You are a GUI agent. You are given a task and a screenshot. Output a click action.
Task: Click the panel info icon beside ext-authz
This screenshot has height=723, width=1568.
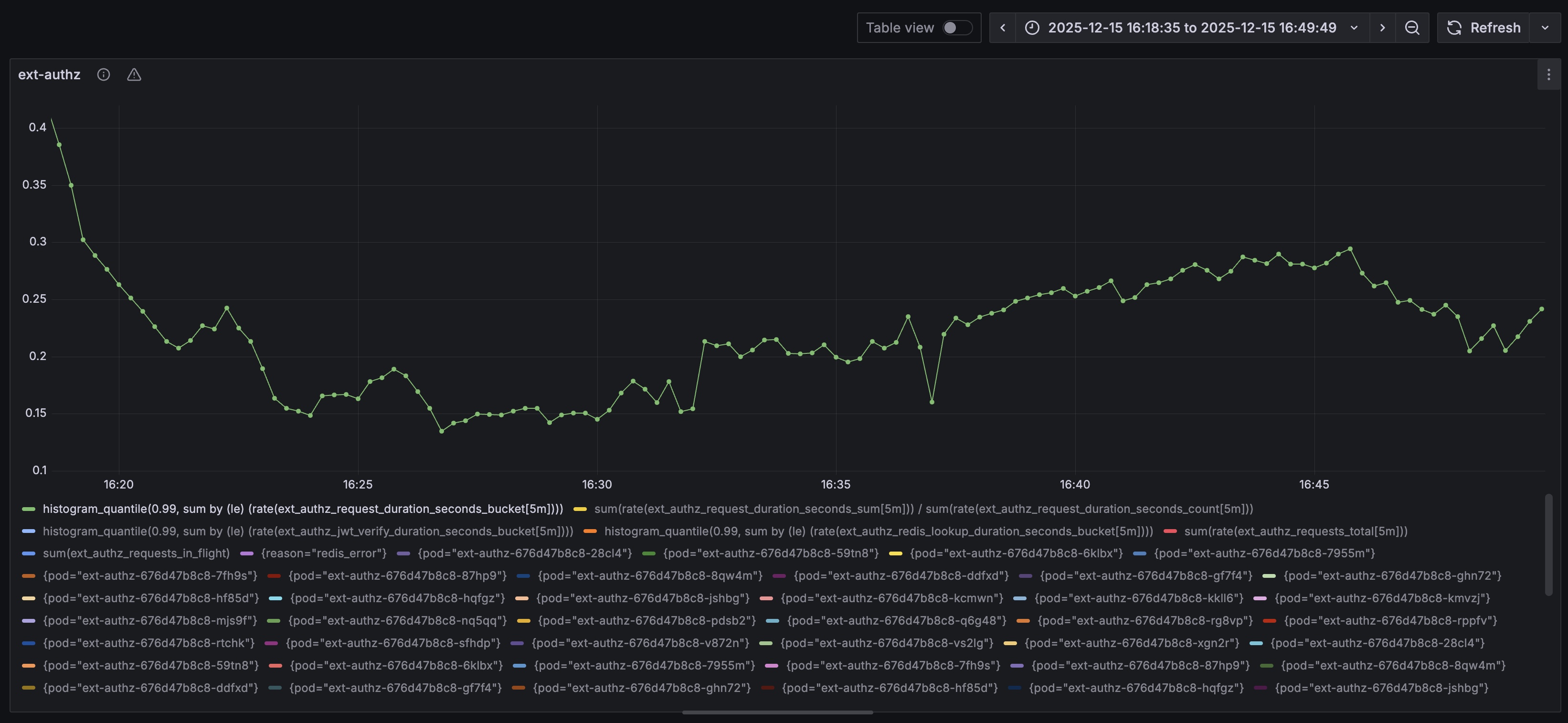[104, 74]
